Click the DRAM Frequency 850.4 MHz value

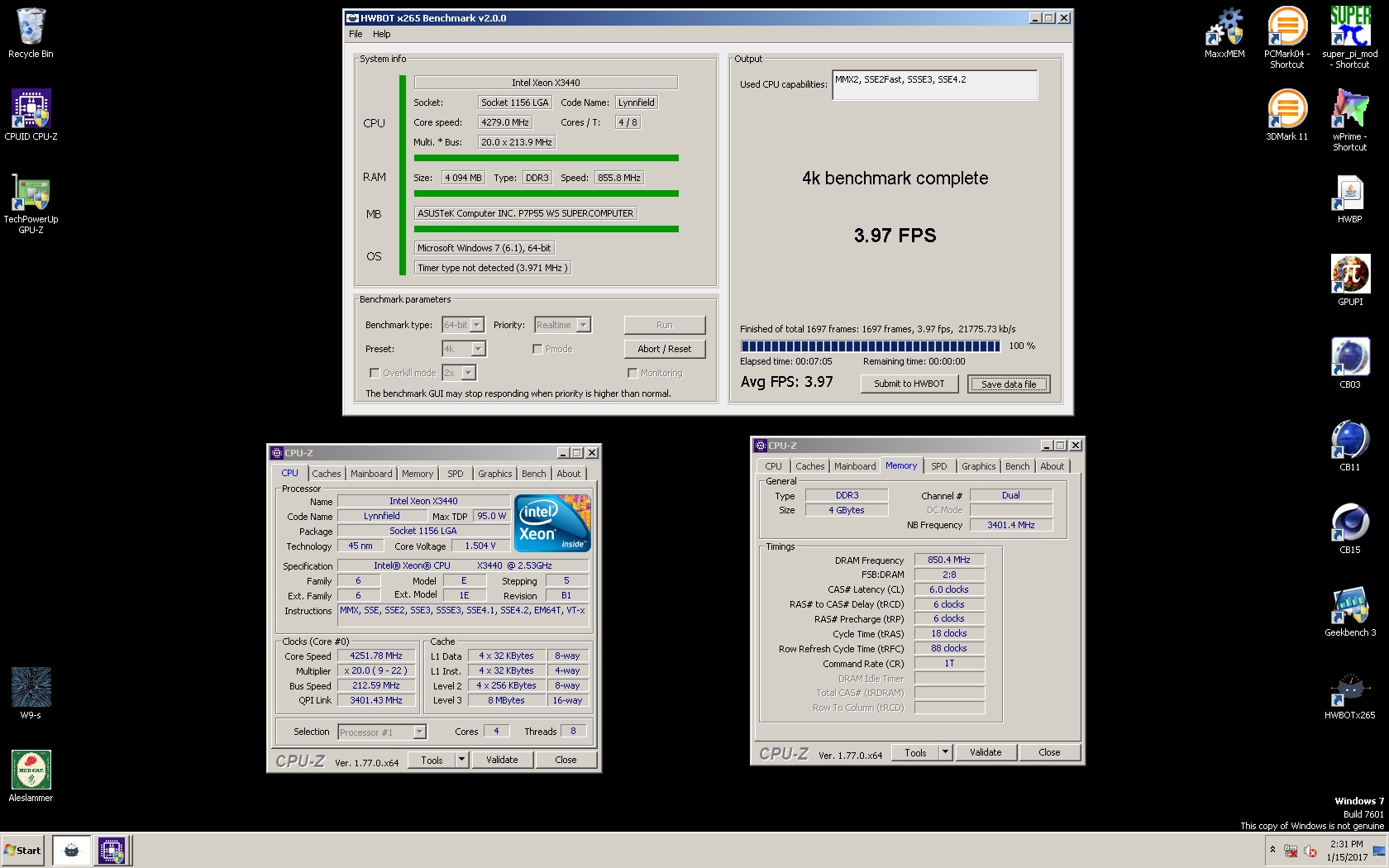pyautogui.click(x=949, y=560)
